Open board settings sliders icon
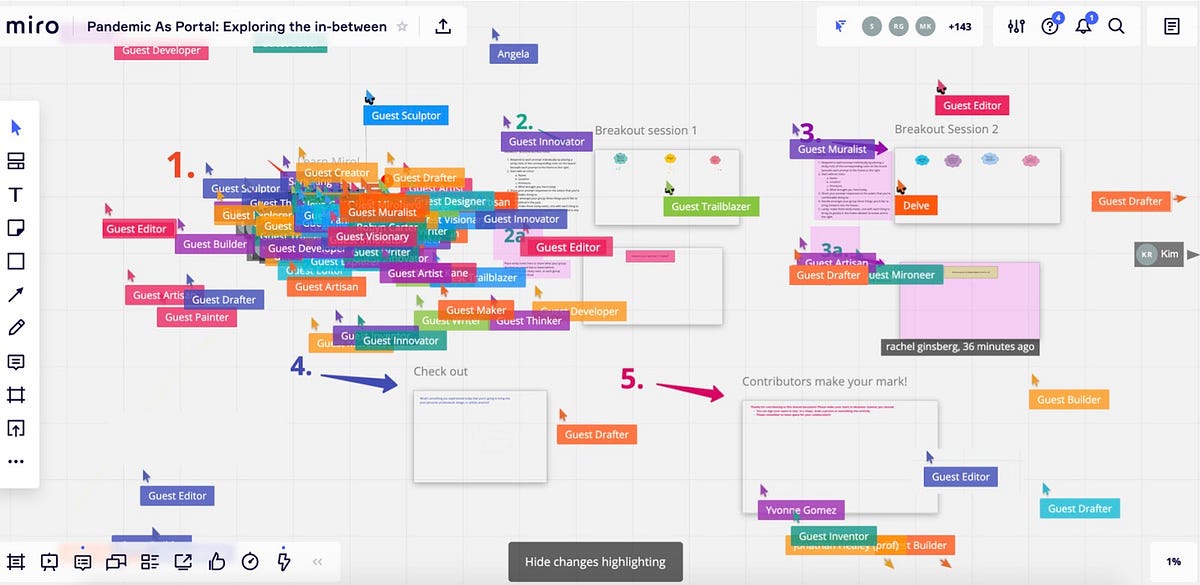The width and height of the screenshot is (1200, 585). coord(1016,27)
